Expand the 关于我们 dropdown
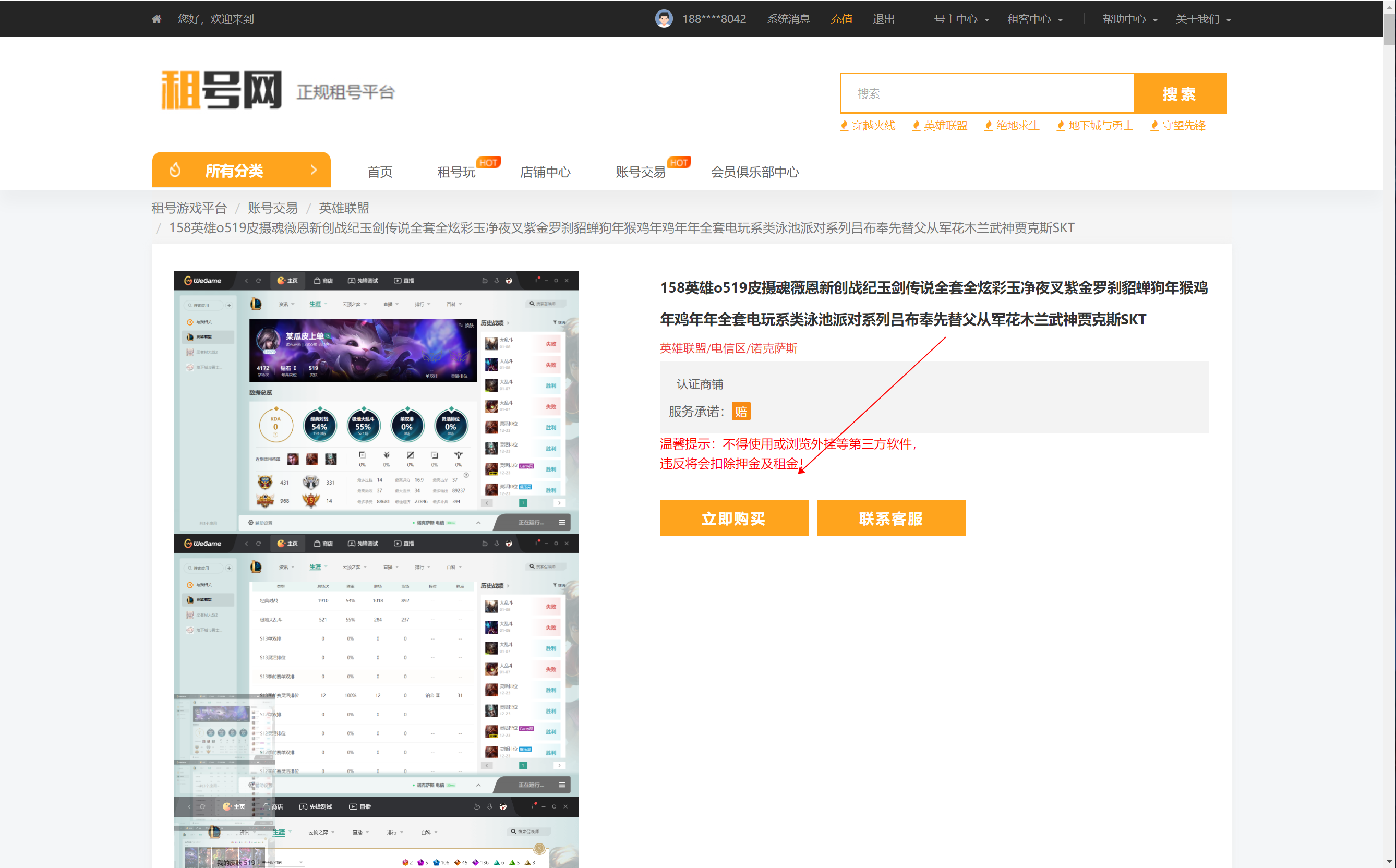 pos(1203,19)
